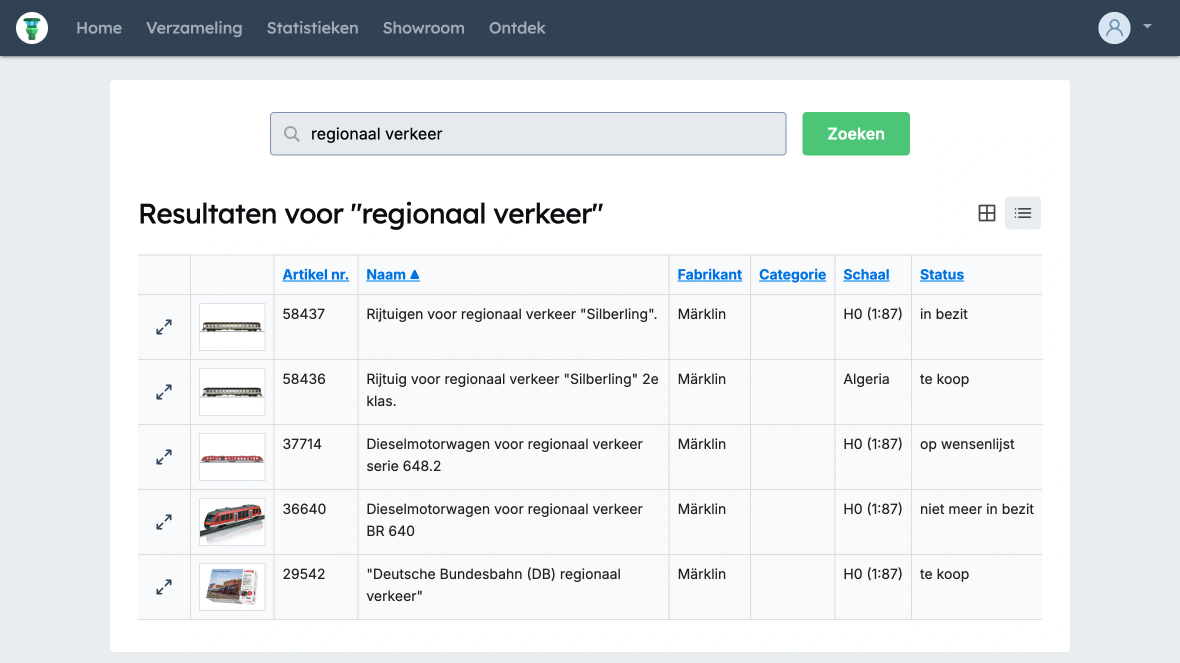
Task: Sort the table by Status column
Action: point(941,275)
